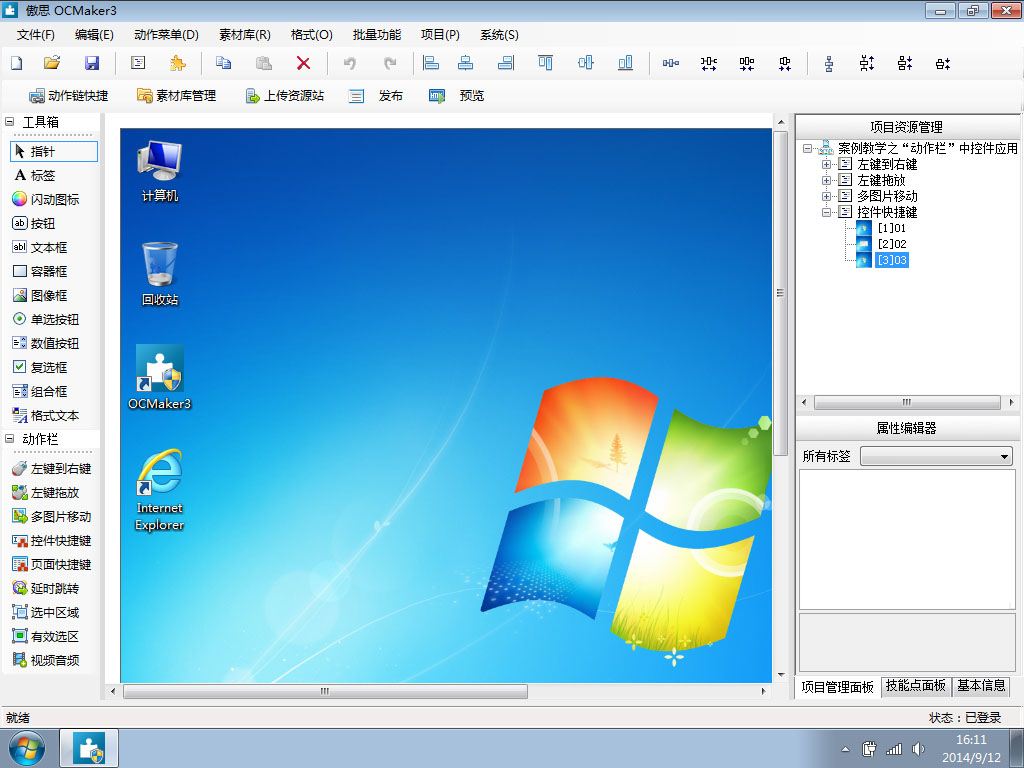Pick the 选中区域 action
Screen dimensions: 1024x768
click(46, 613)
